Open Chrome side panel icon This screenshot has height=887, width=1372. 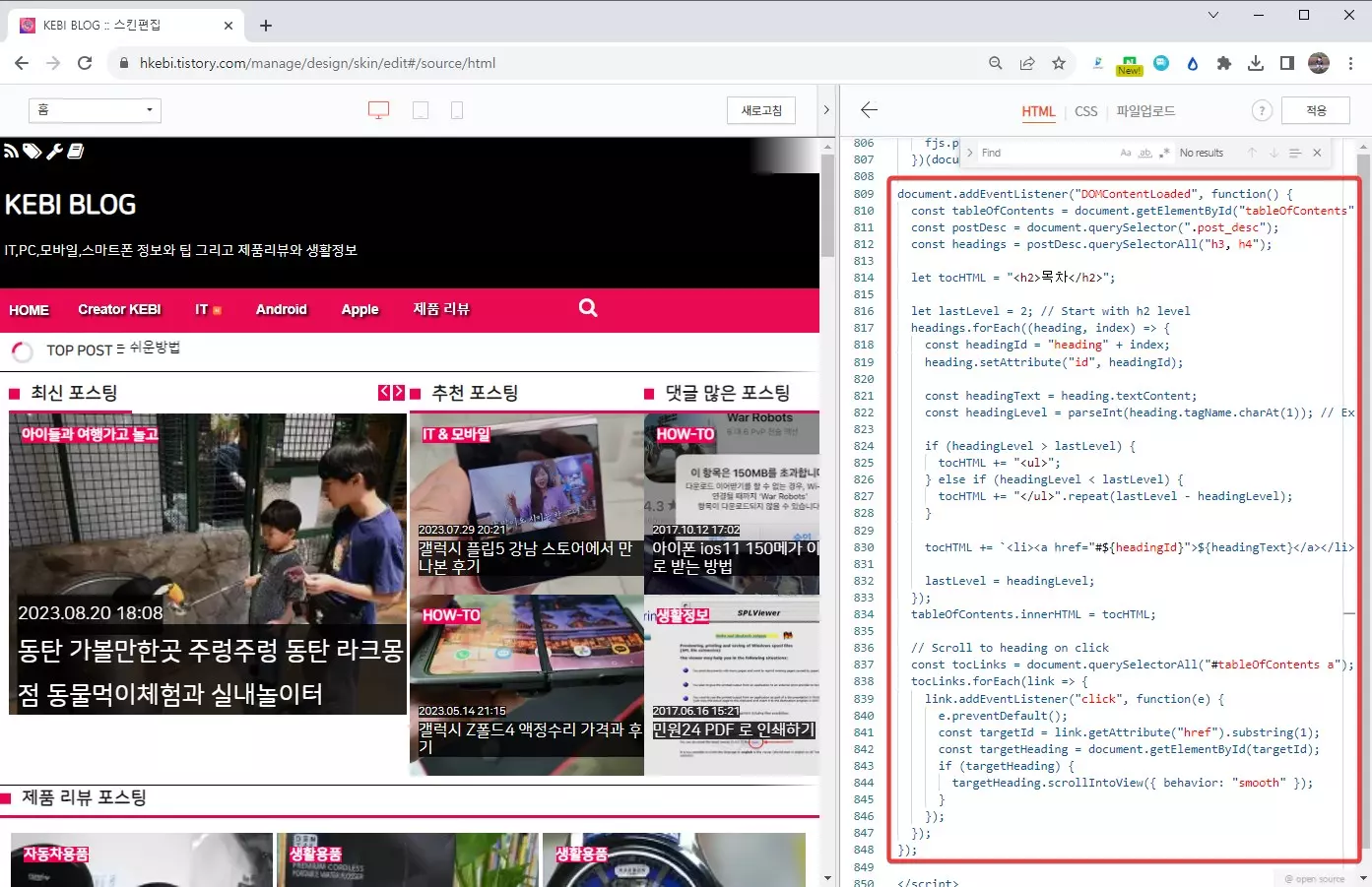(1287, 63)
